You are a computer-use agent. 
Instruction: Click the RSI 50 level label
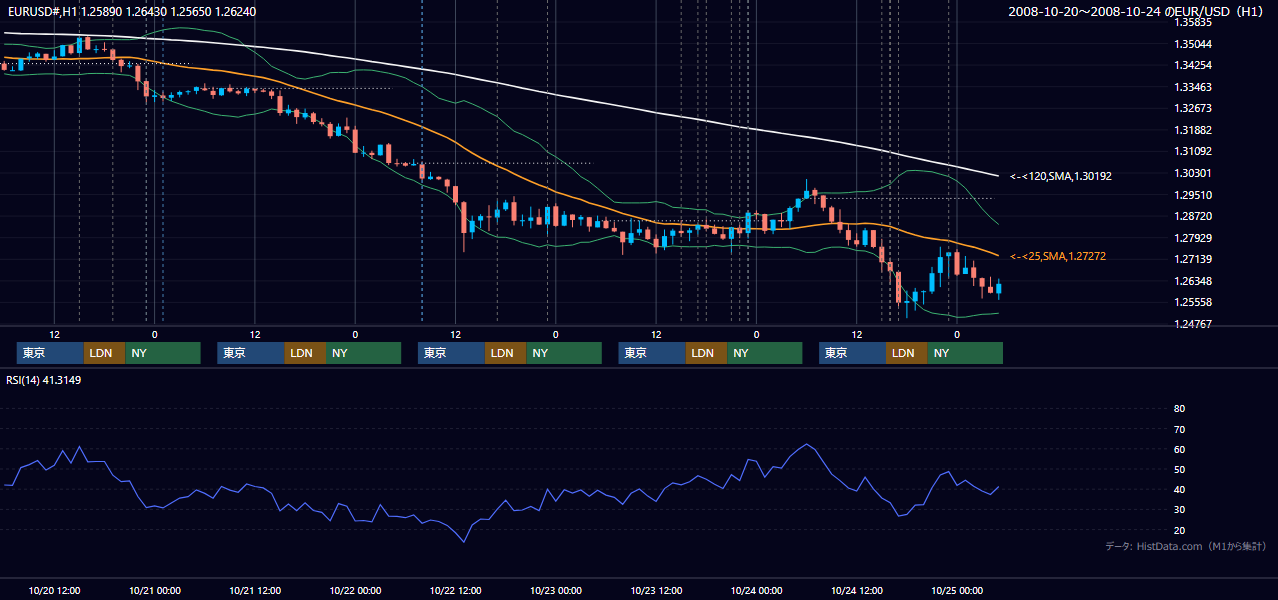[1179, 469]
